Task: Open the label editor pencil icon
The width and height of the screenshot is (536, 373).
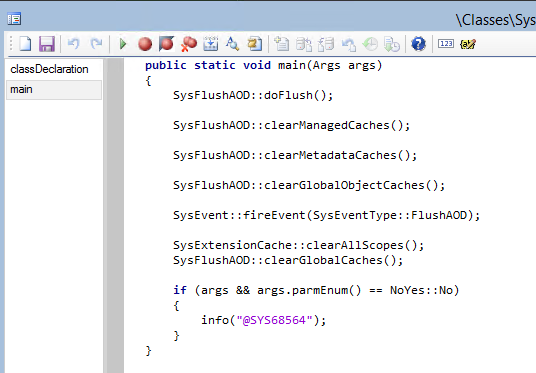Action: tap(468, 44)
